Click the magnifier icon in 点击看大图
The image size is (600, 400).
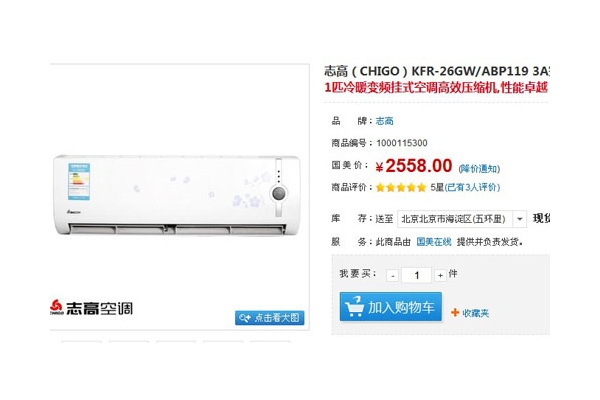tap(245, 318)
